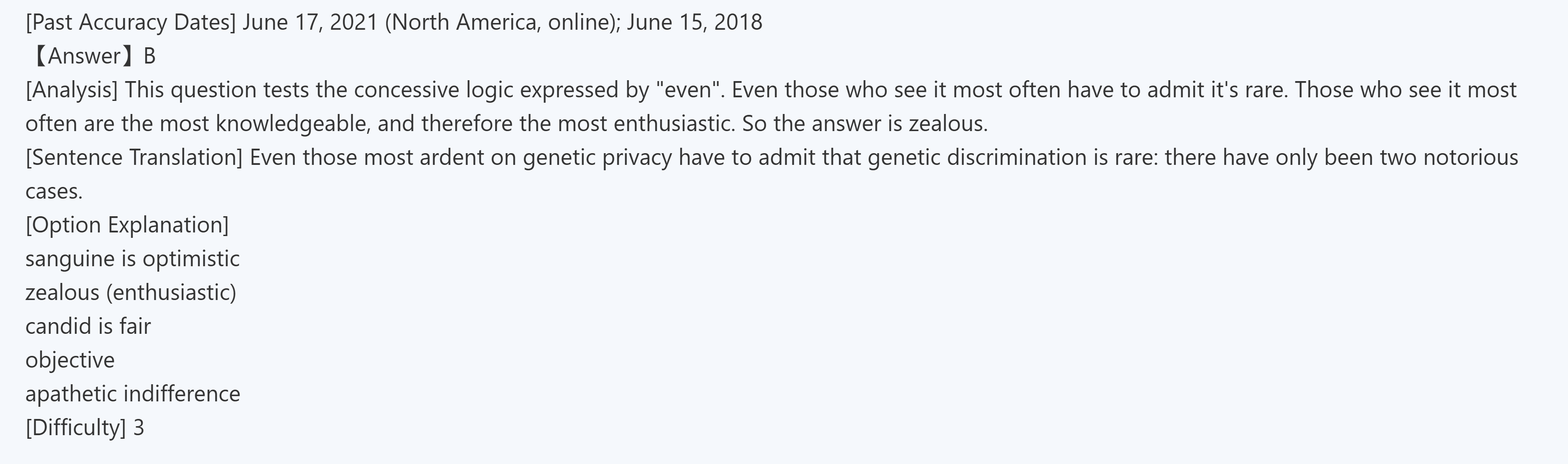Click the word "cases." ending the translation

[x=54, y=191]
